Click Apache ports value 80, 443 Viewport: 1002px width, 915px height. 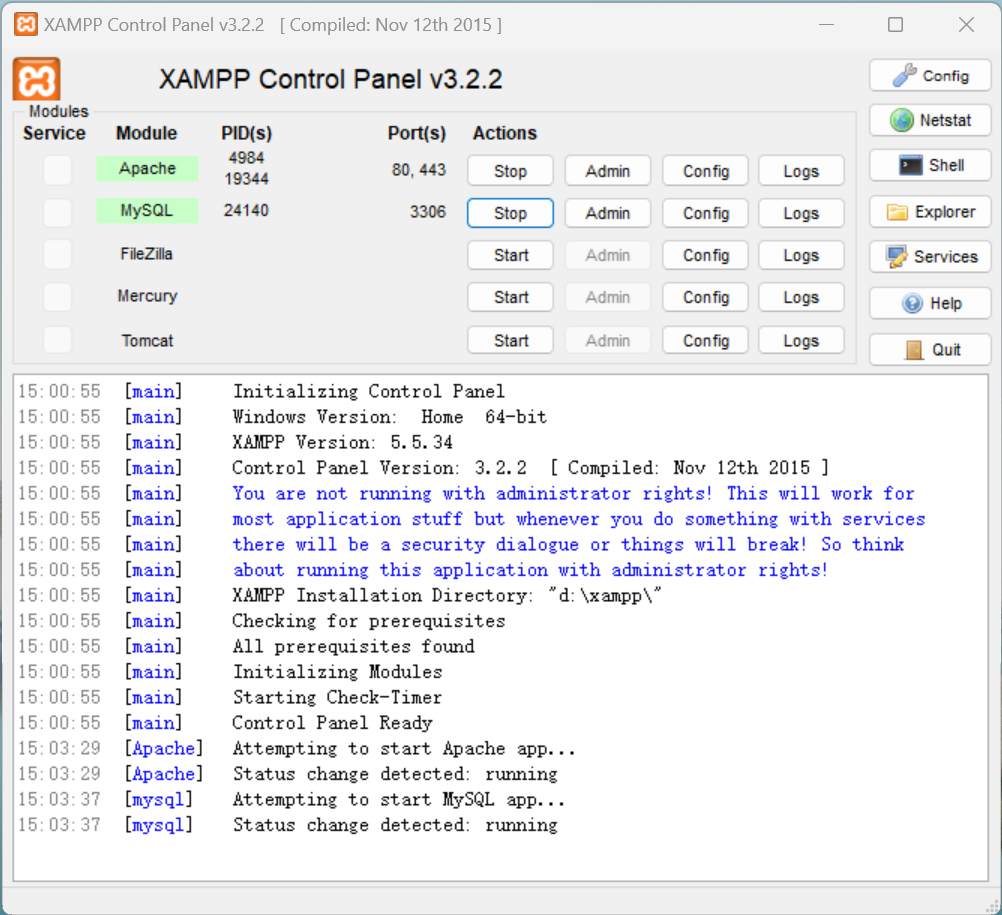(x=419, y=170)
